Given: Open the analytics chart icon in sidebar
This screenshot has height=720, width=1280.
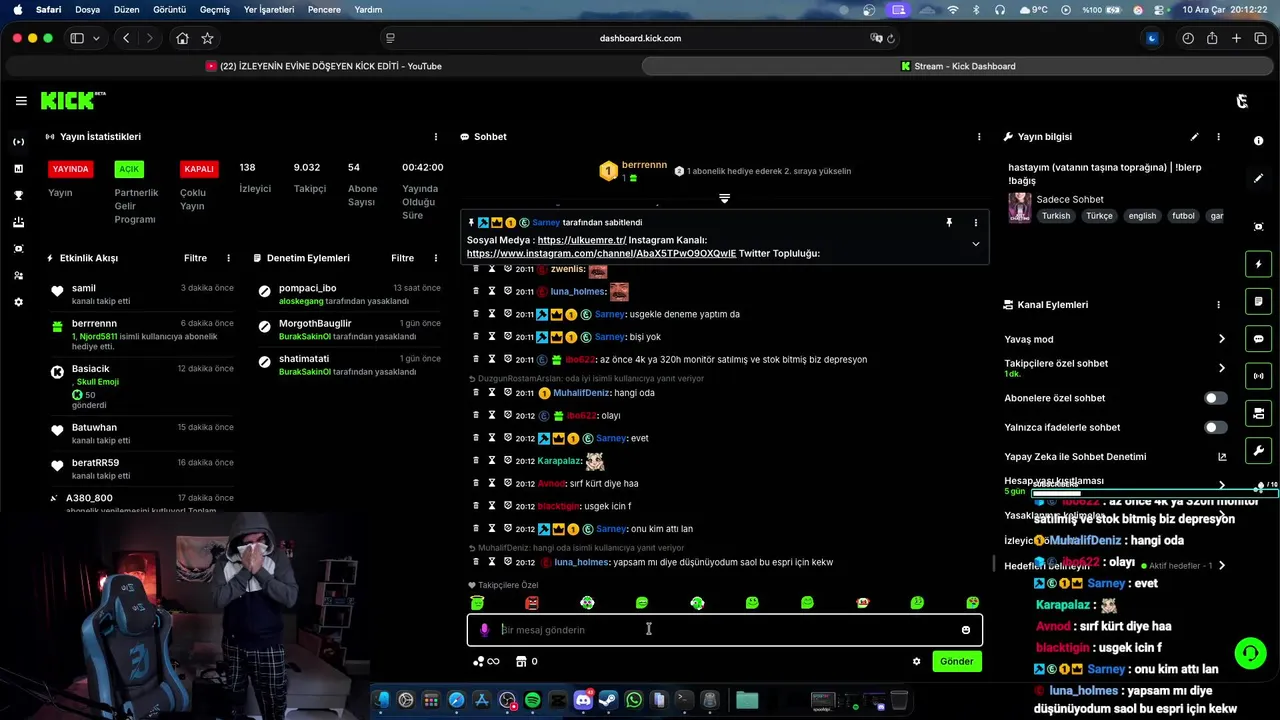Looking at the screenshot, I should [18, 168].
